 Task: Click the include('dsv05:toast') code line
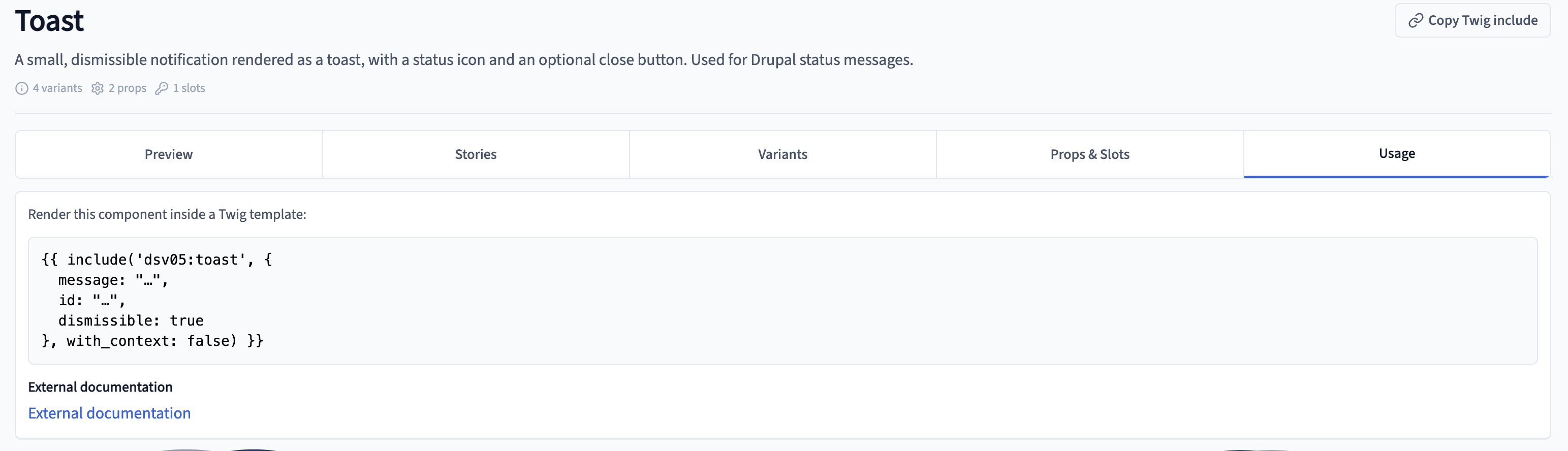point(157,260)
